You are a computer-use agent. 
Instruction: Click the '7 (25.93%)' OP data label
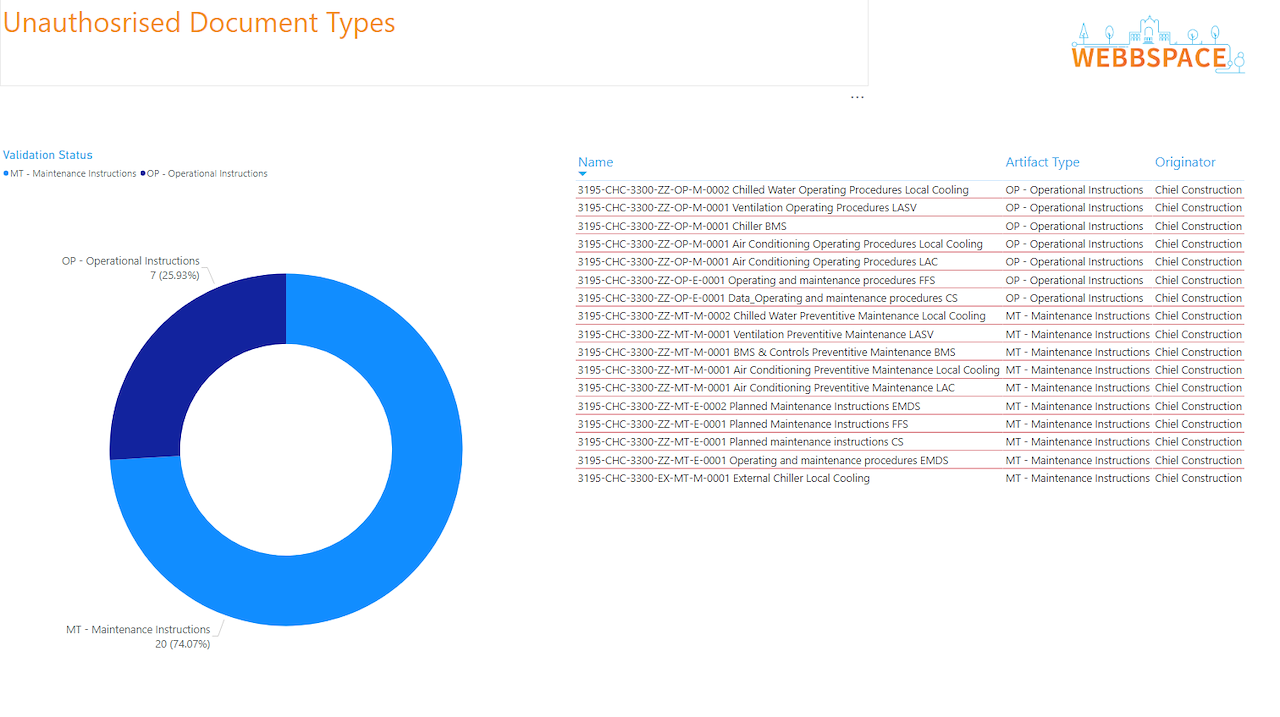(175, 275)
